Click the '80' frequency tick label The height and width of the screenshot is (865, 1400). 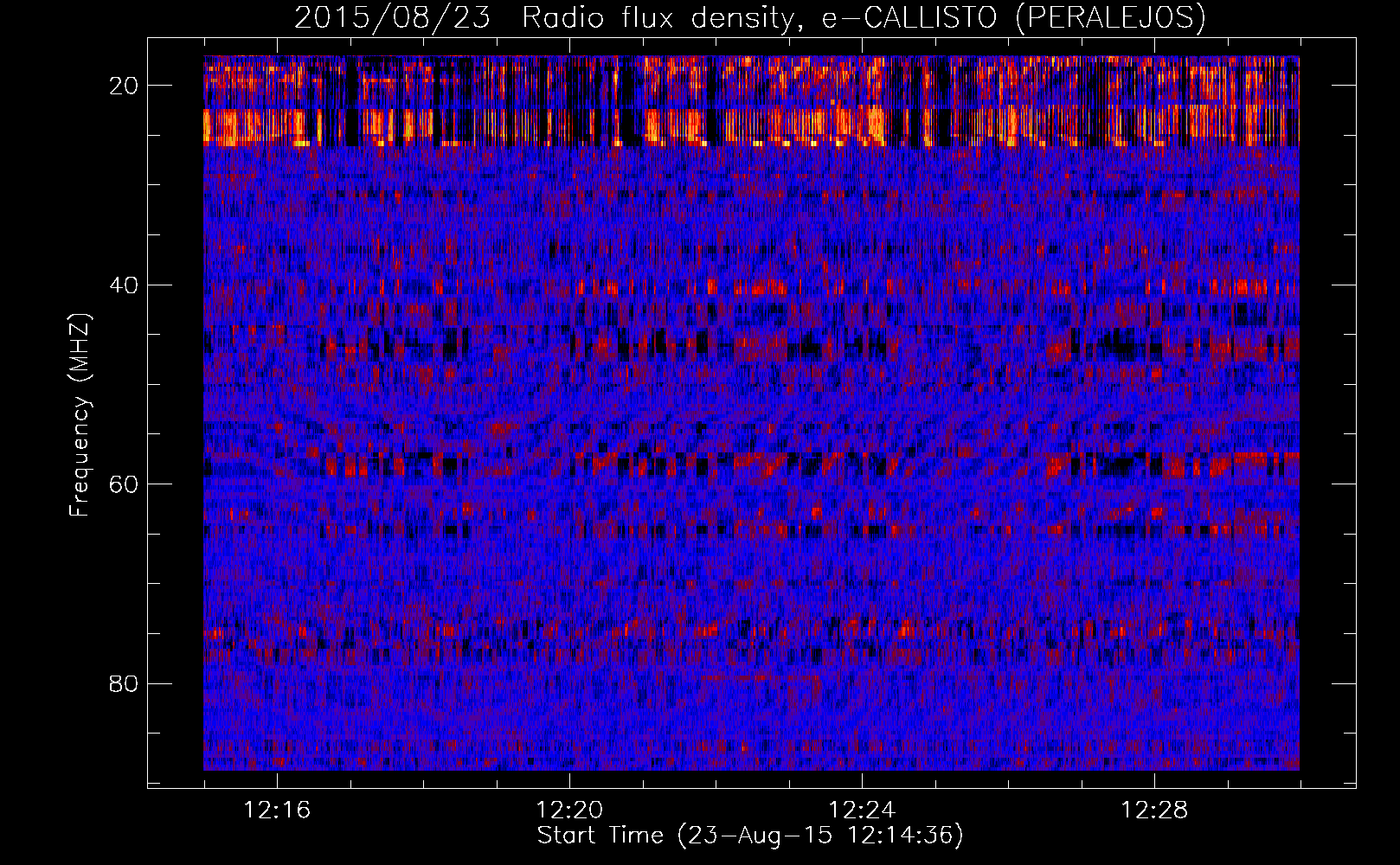[x=125, y=684]
